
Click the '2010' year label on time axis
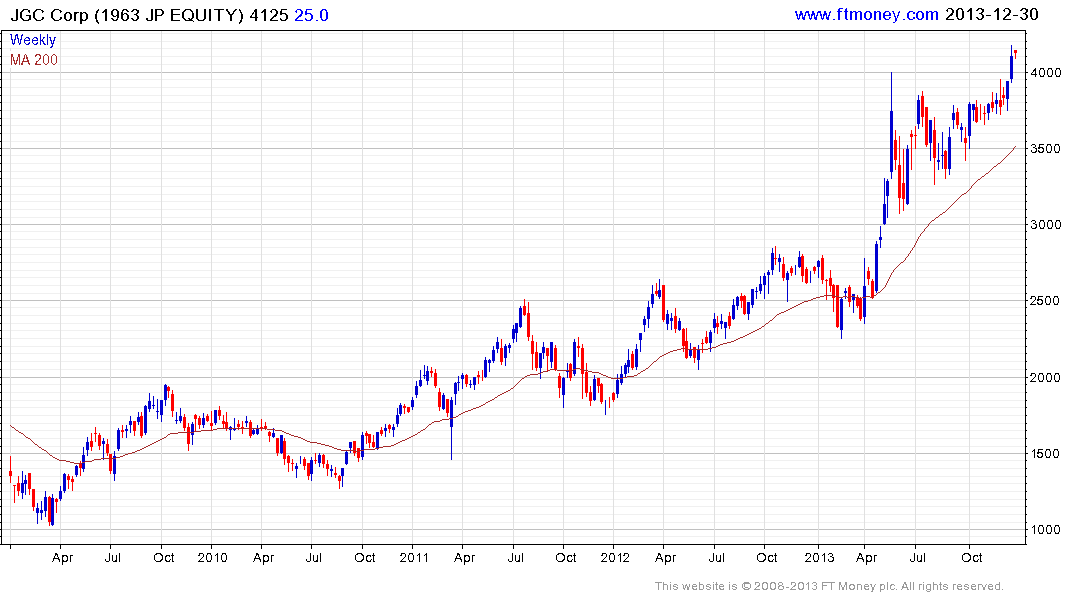pos(213,557)
